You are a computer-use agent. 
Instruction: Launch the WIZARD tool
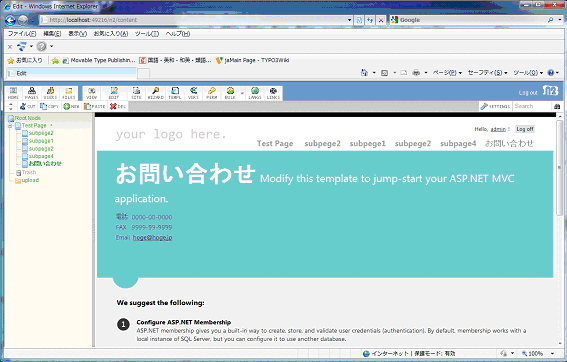click(155, 93)
